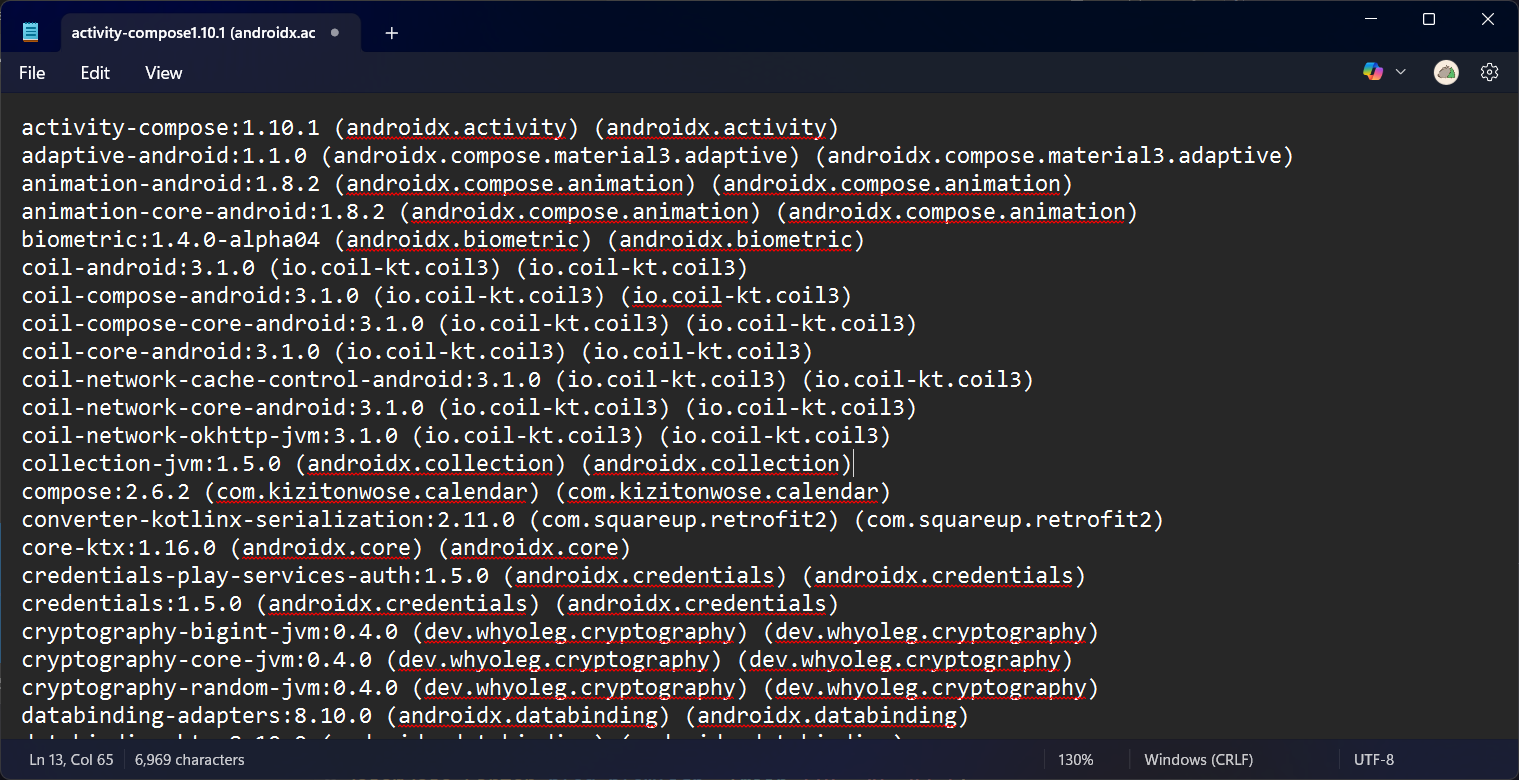Click the coil-network-core-android:3.1.0 line
Screen dimensions: 1519x780
pos(469,408)
